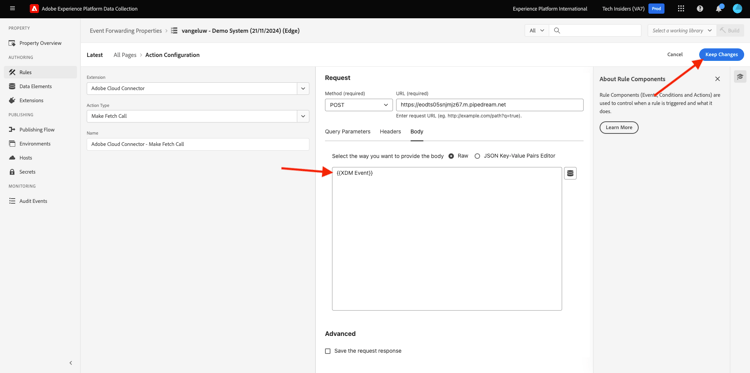Switch to Body tab
The image size is (750, 373).
(417, 132)
